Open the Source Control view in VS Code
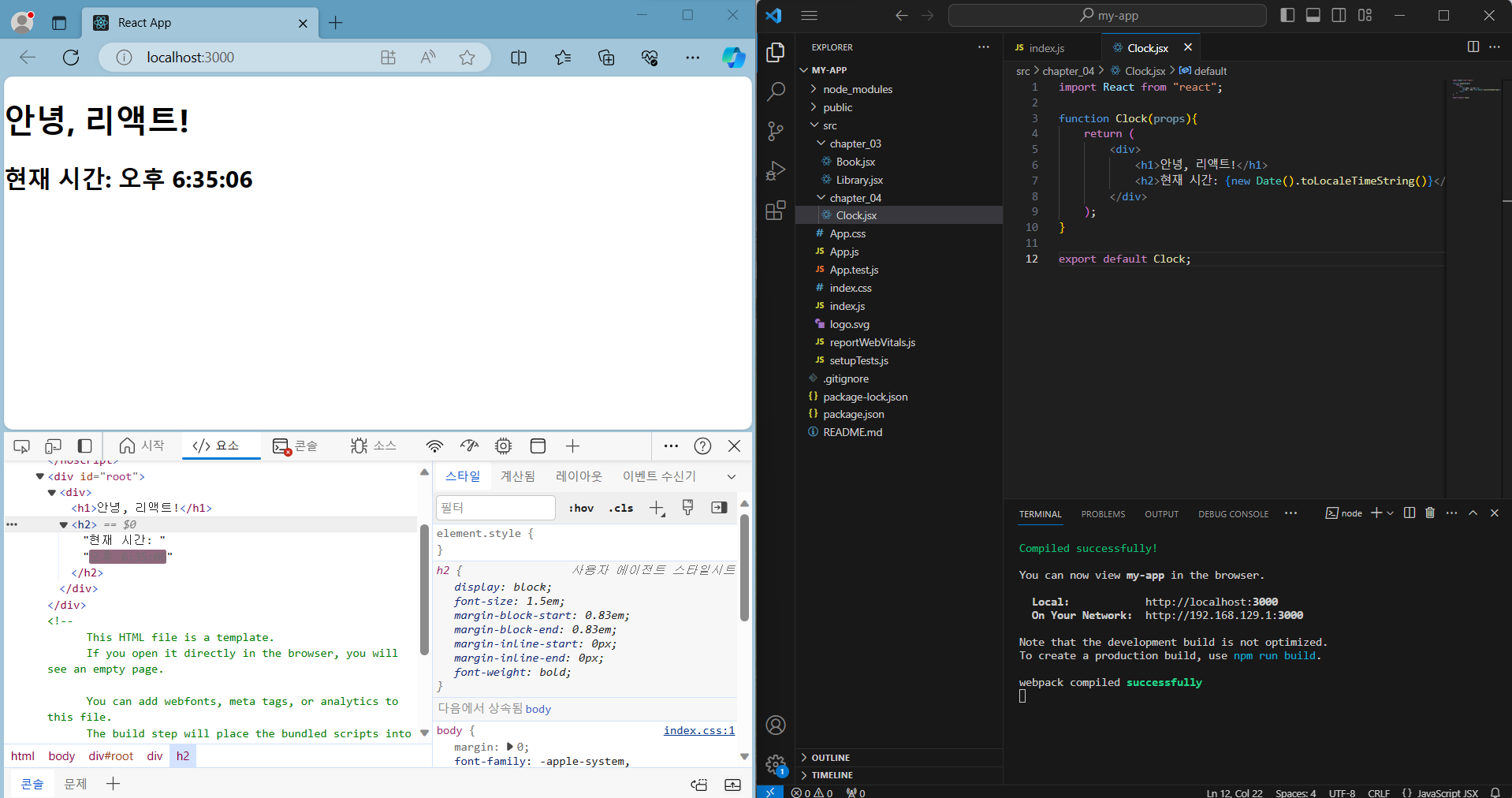 click(776, 131)
